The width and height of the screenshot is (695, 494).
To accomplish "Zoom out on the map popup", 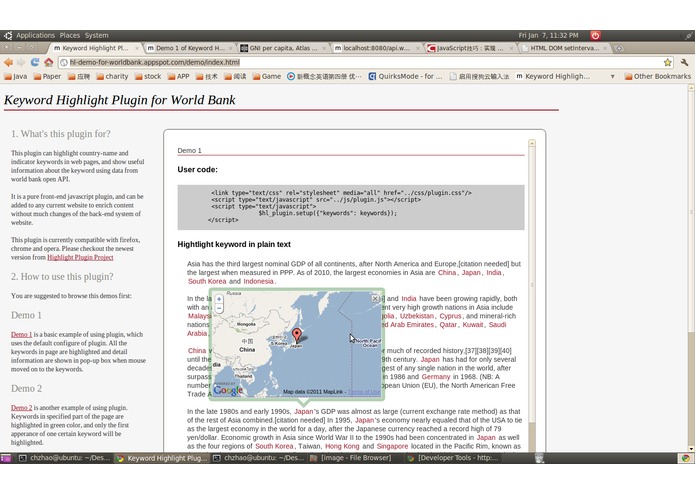I will click(219, 308).
